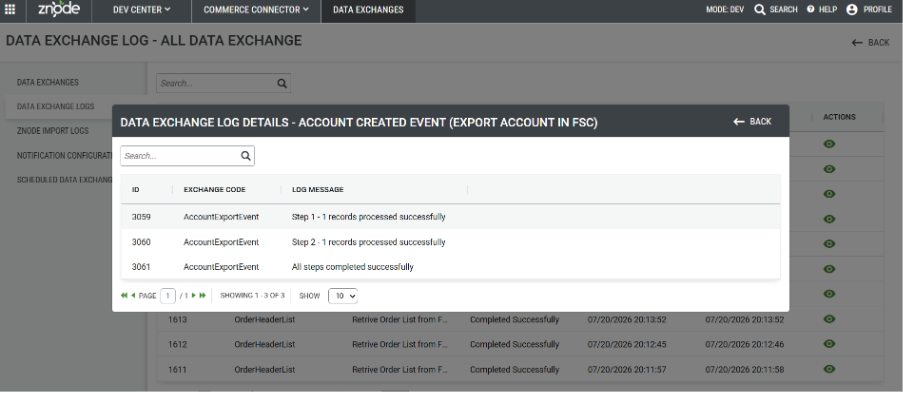Viewport: 903px width, 393px height.
Task: Open Znode Import Logs in sidebar
Action: click(x=53, y=131)
